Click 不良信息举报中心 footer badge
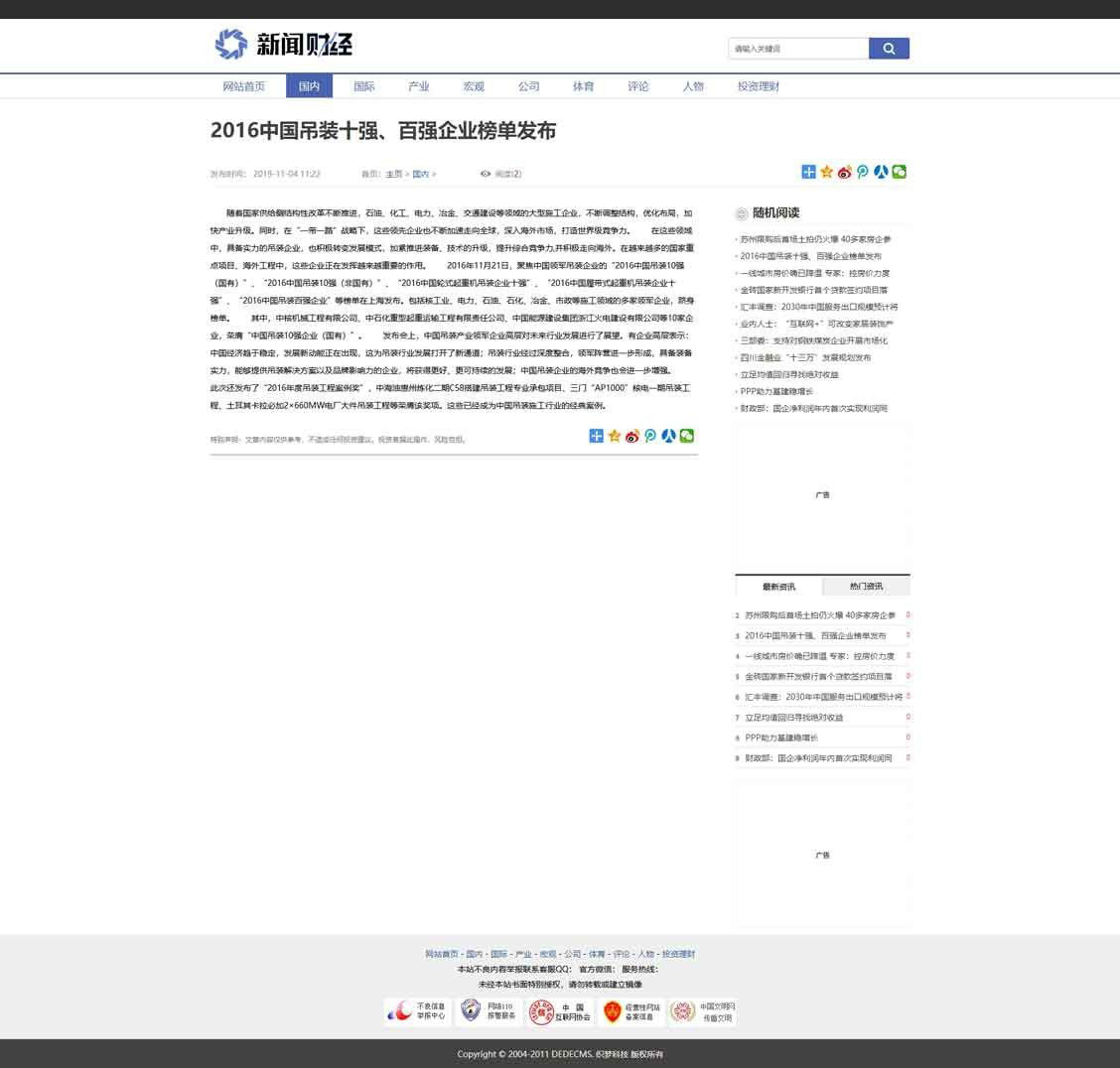Image resolution: width=1120 pixels, height=1068 pixels. point(418,1011)
